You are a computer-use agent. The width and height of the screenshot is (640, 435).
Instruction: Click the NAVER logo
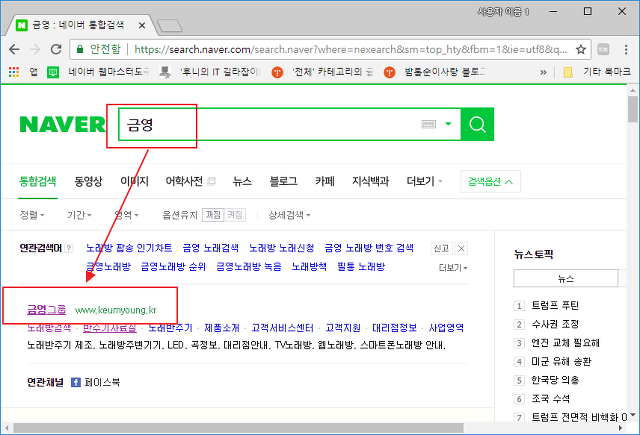click(x=62, y=124)
